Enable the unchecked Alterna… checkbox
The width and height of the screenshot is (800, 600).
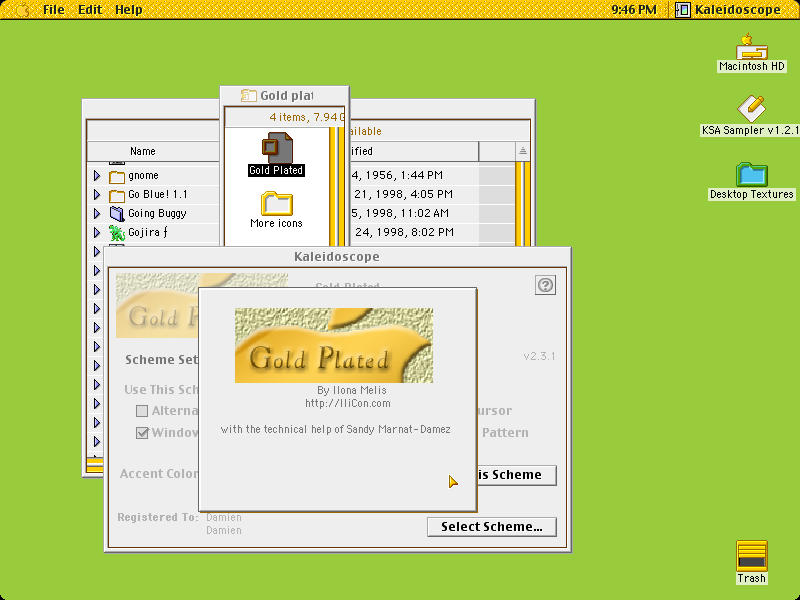tap(142, 411)
